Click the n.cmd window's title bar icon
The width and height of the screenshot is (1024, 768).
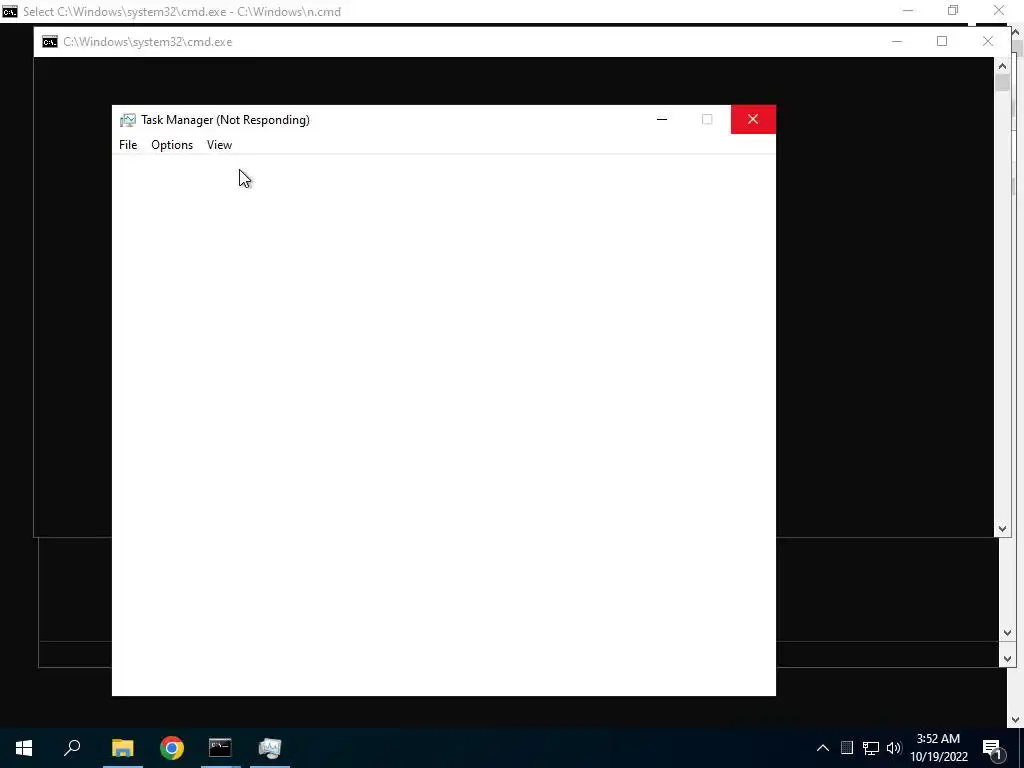[x=10, y=11]
